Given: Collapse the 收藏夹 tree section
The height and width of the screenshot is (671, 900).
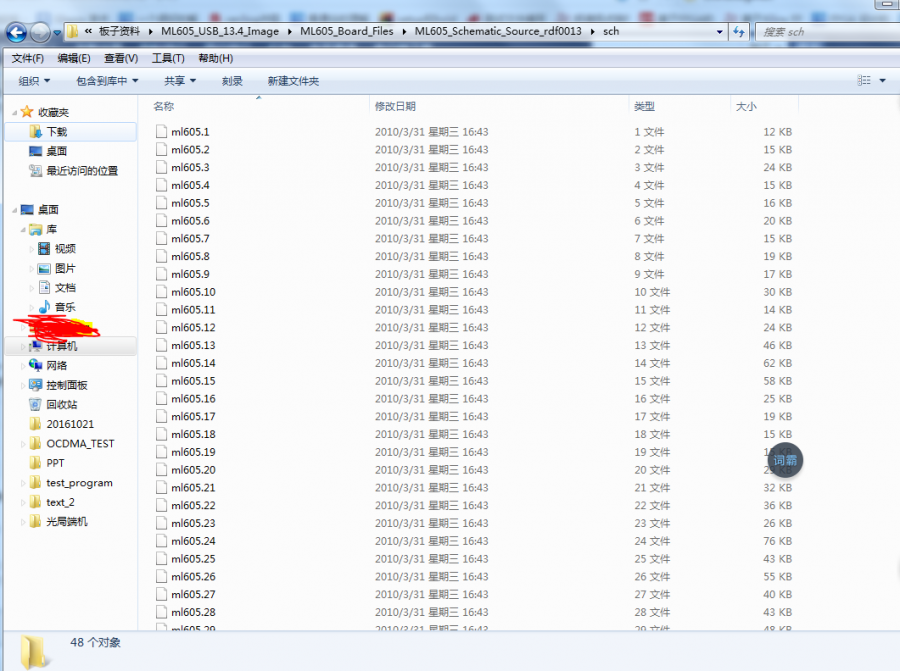Looking at the screenshot, I should (14, 113).
